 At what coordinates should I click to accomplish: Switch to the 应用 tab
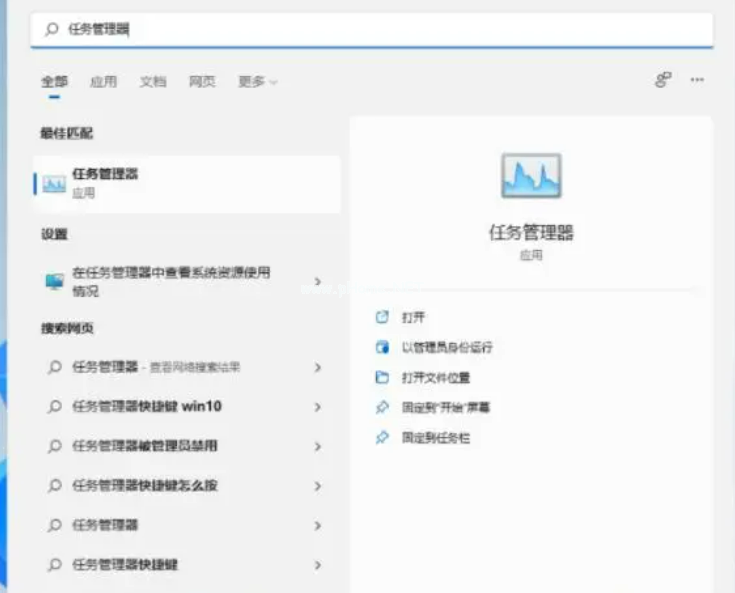point(103,82)
